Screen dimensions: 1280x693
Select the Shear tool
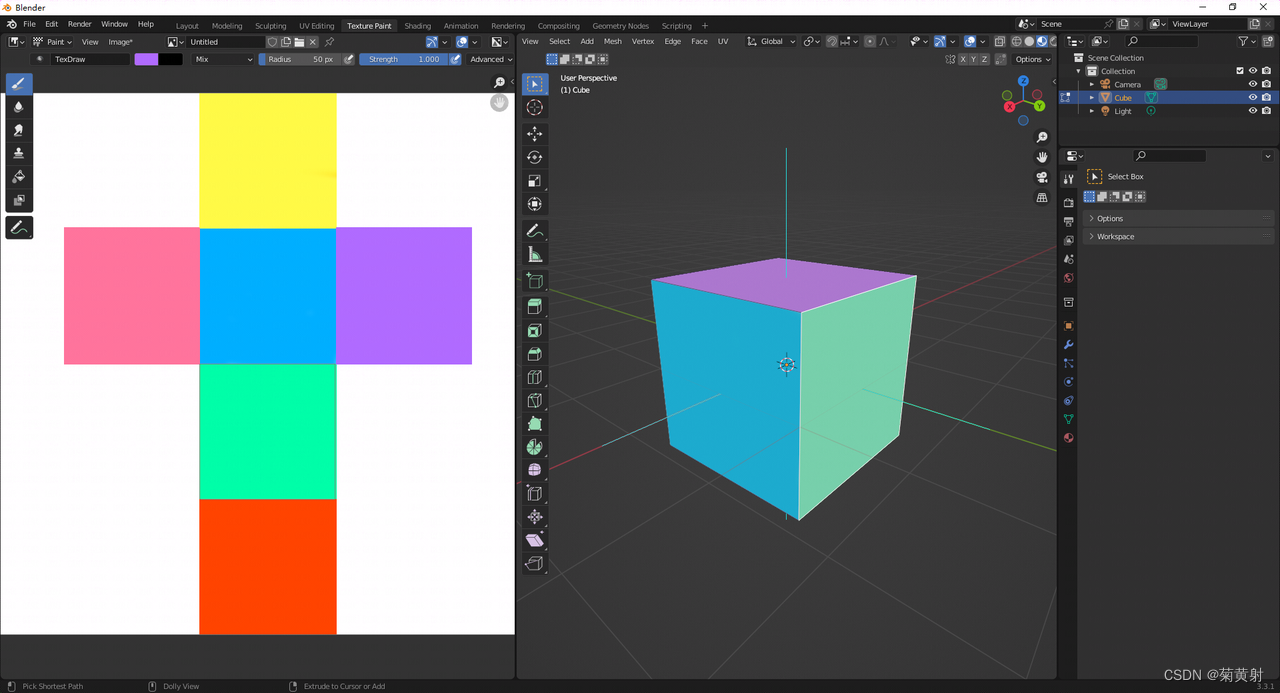tap(535, 540)
